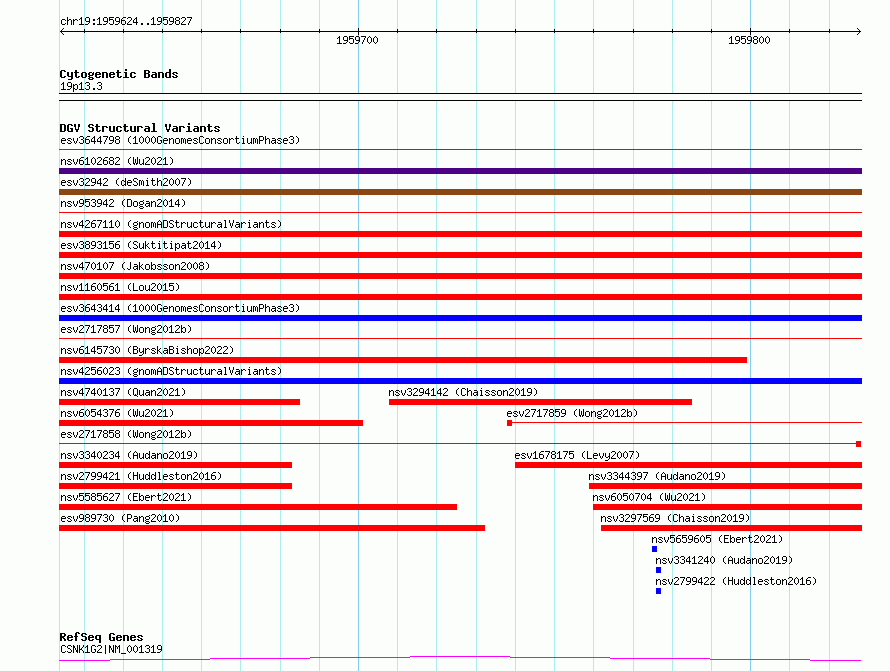Select the nsv6102682 (Wu2021) purple bar
Screen dimensions: 890x671
click(x=460, y=171)
